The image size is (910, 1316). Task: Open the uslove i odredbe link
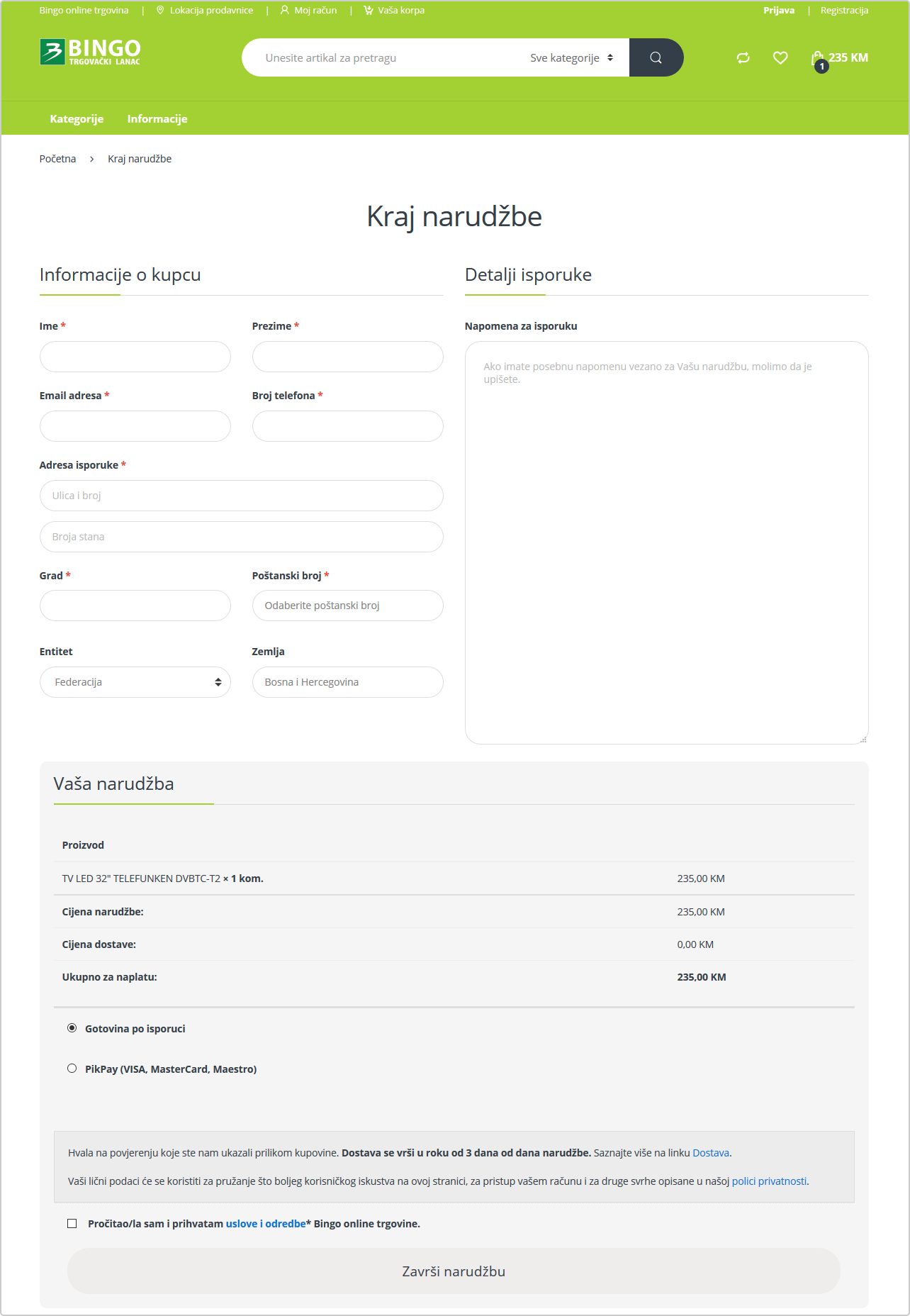pyautogui.click(x=266, y=1224)
